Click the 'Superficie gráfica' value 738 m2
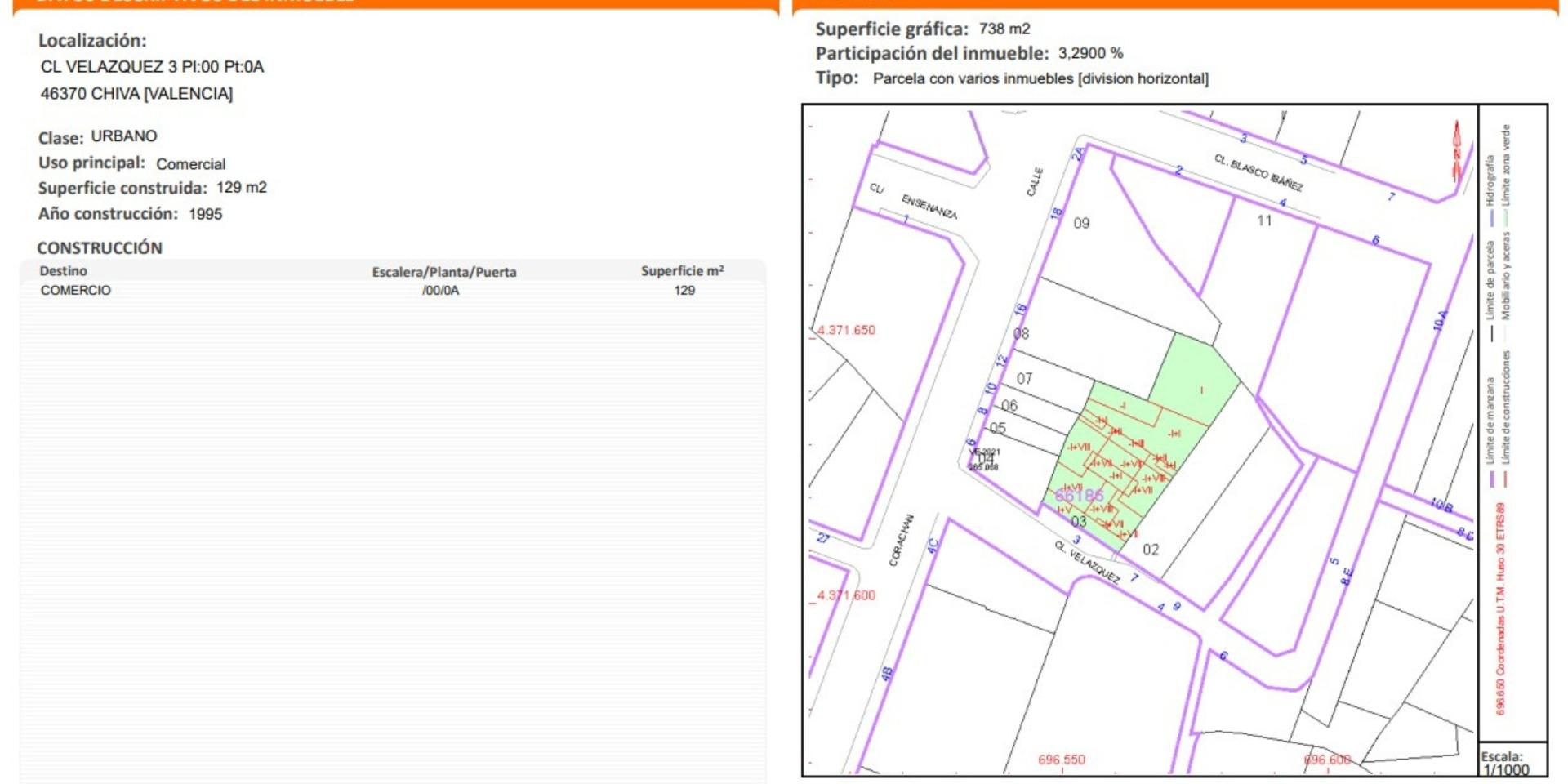The width and height of the screenshot is (1568, 784). [1004, 29]
